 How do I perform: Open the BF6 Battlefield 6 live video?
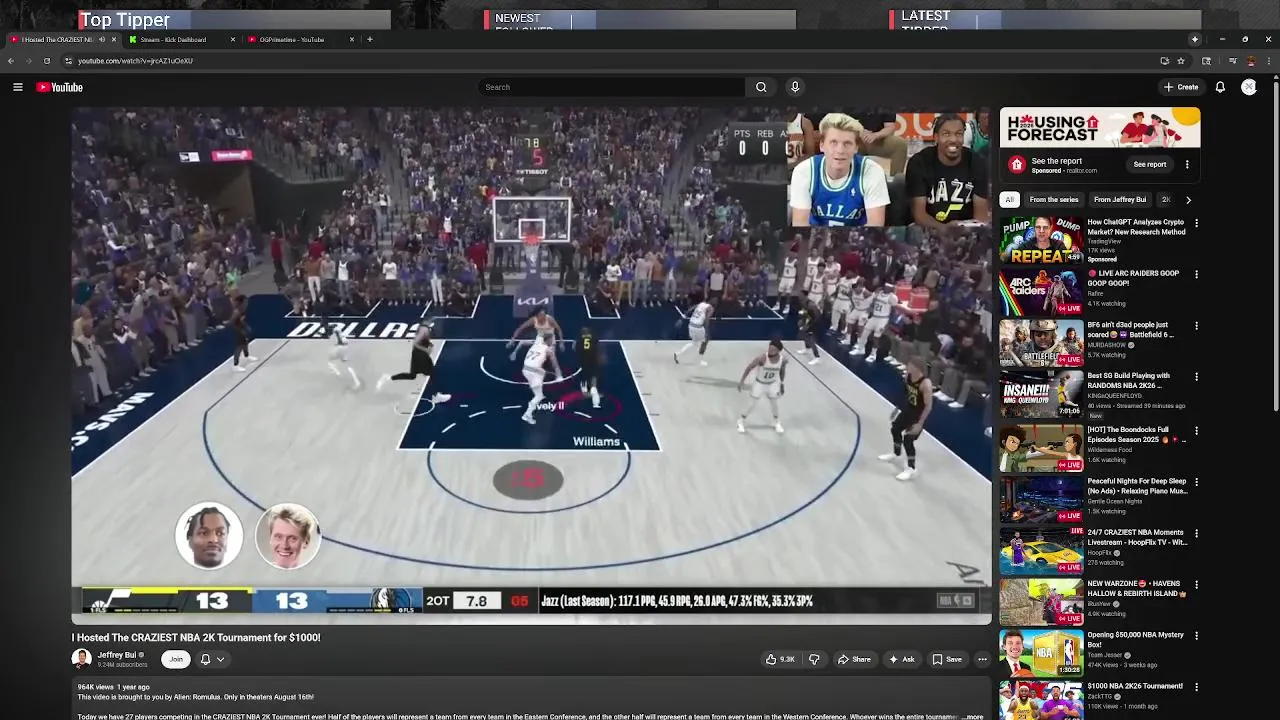point(1041,343)
